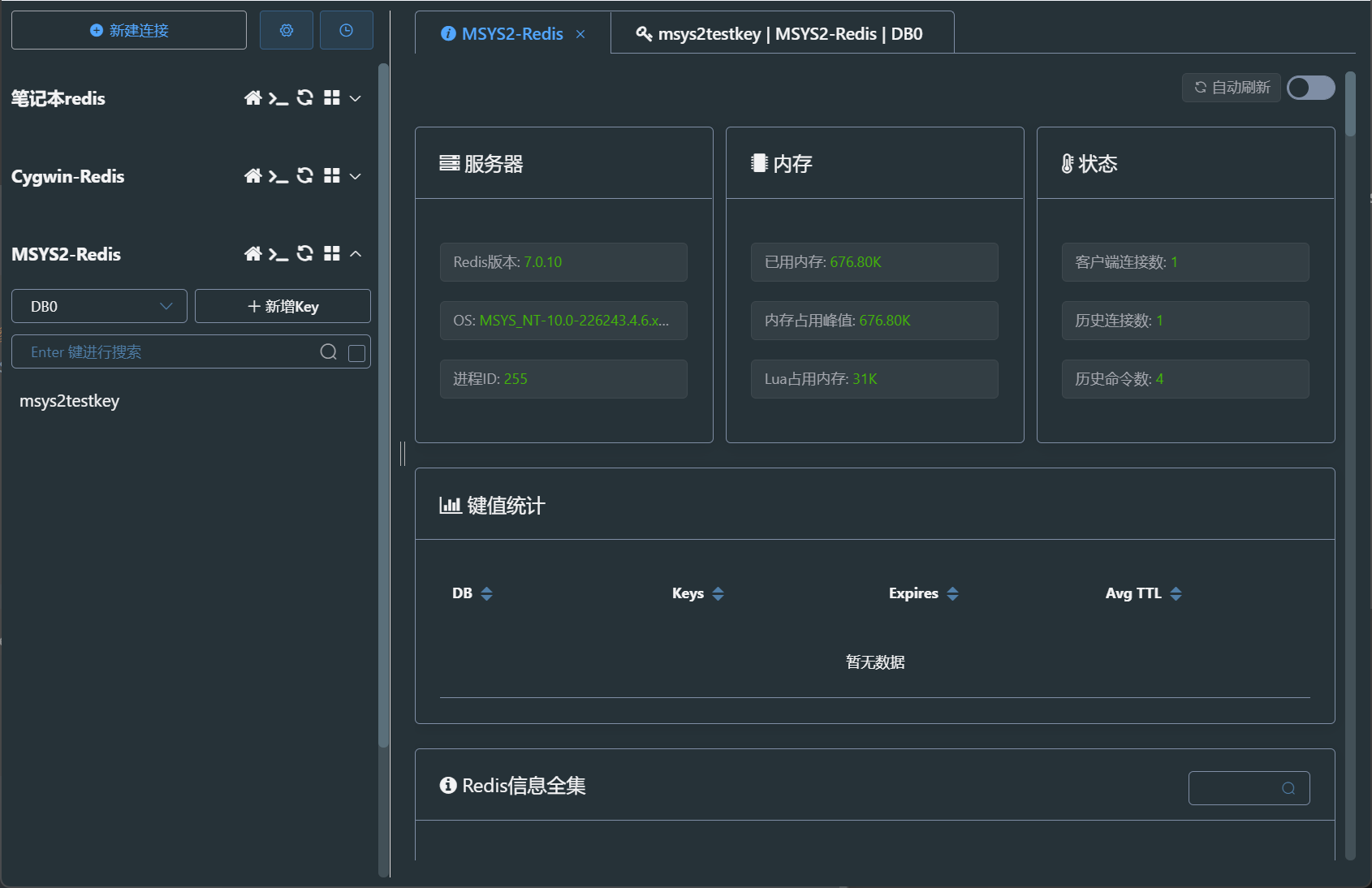Open command log clock button
1372x888 pixels.
(347, 30)
